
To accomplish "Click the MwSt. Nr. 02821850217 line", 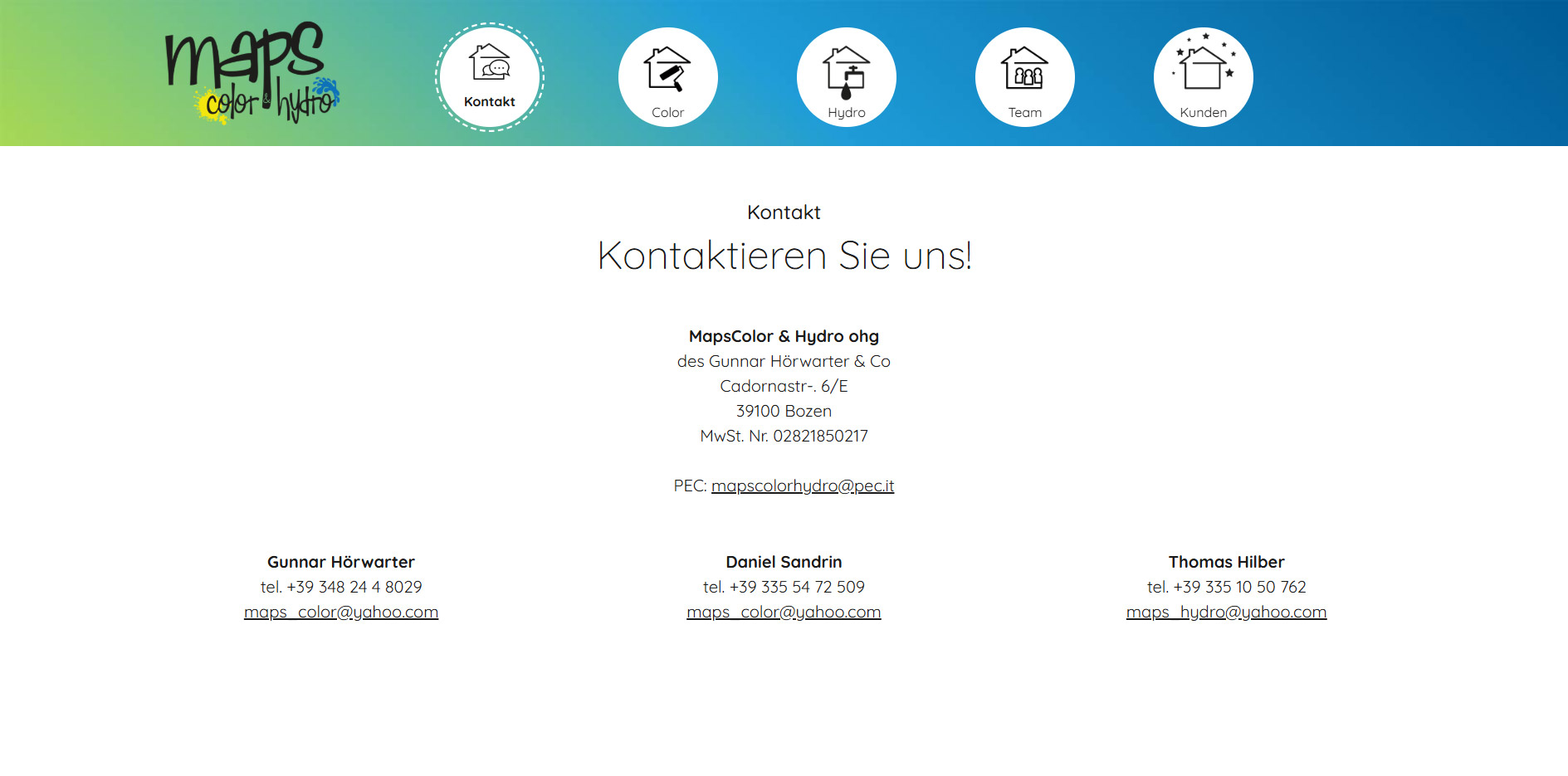I will (784, 436).
